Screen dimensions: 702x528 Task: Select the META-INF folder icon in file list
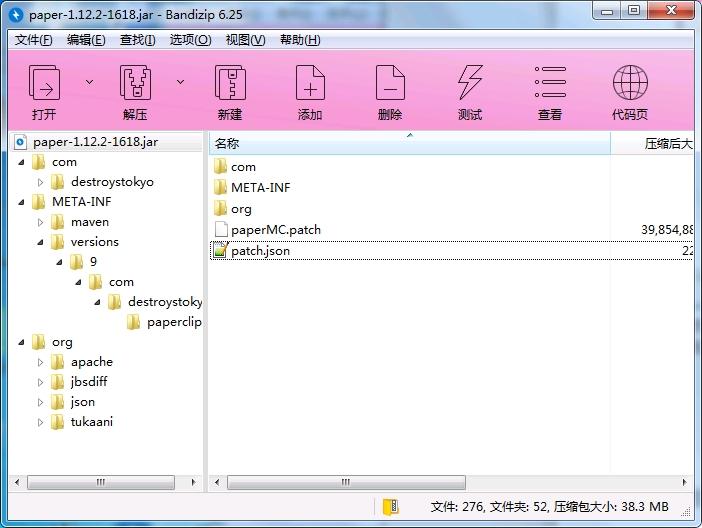tap(220, 187)
